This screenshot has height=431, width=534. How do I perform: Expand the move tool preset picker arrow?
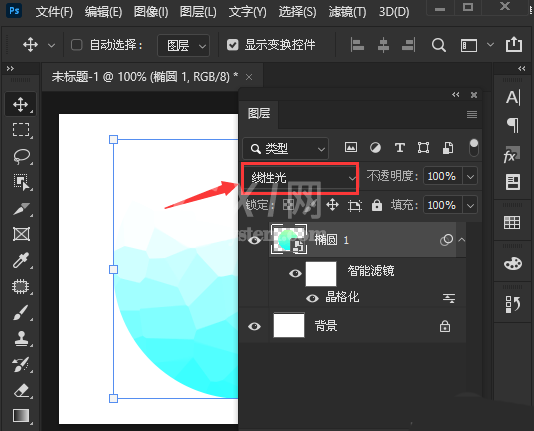coord(51,45)
